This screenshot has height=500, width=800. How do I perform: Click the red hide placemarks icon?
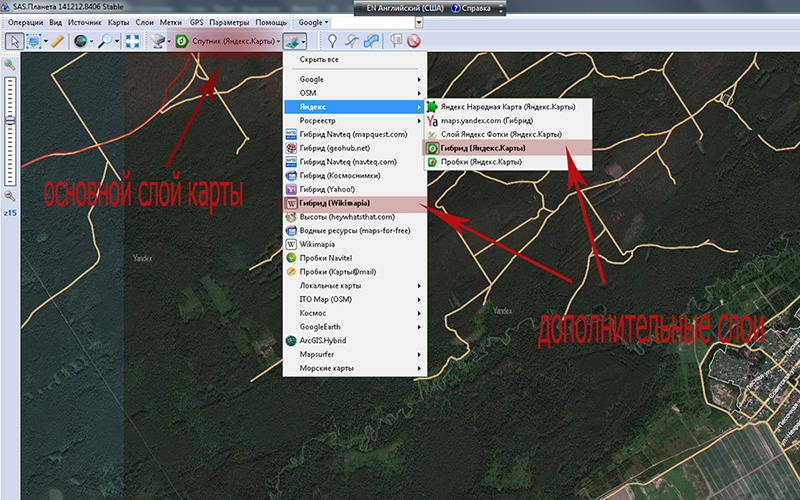pos(413,41)
